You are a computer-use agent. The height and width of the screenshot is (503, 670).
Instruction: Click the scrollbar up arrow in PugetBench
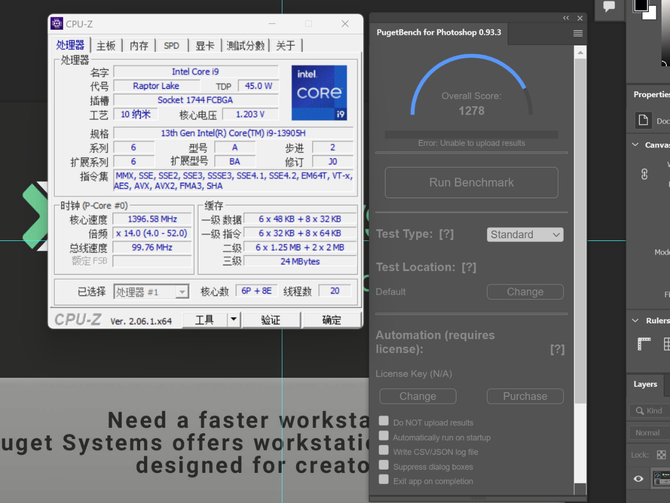coord(580,53)
